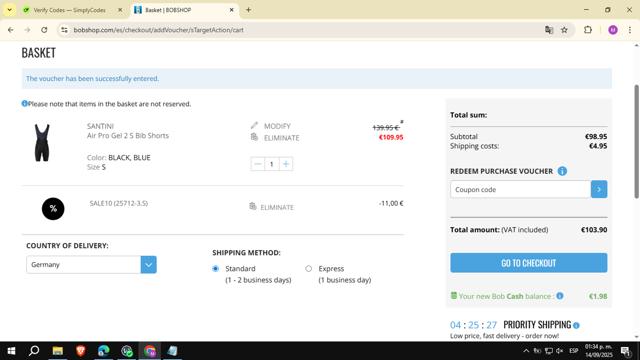
Task: Bookmark this page with the star icon
Action: coord(564,30)
